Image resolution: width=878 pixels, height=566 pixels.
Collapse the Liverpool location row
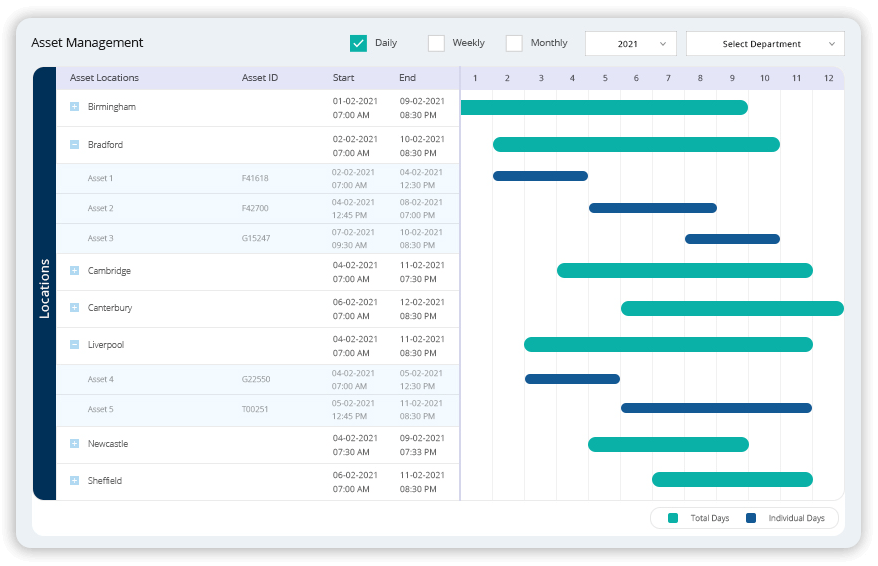[74, 345]
